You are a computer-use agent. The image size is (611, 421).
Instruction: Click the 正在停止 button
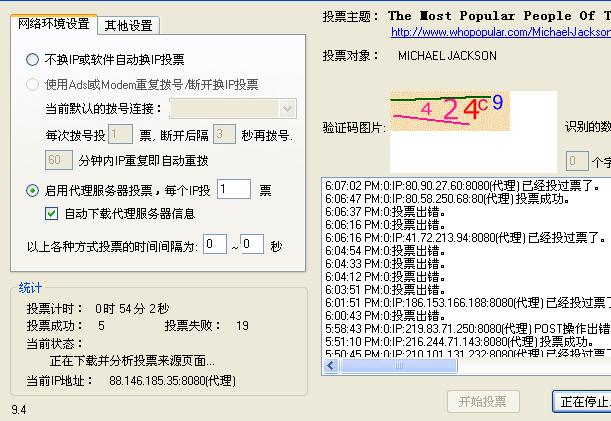click(x=582, y=402)
